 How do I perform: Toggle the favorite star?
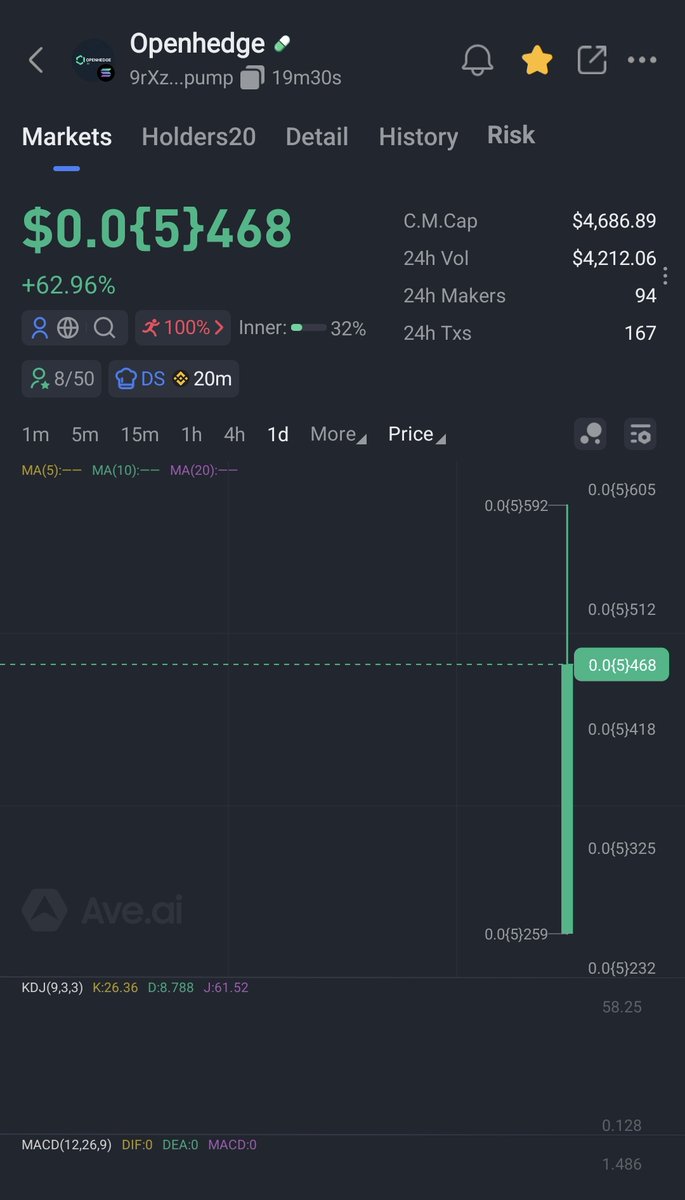click(x=537, y=60)
